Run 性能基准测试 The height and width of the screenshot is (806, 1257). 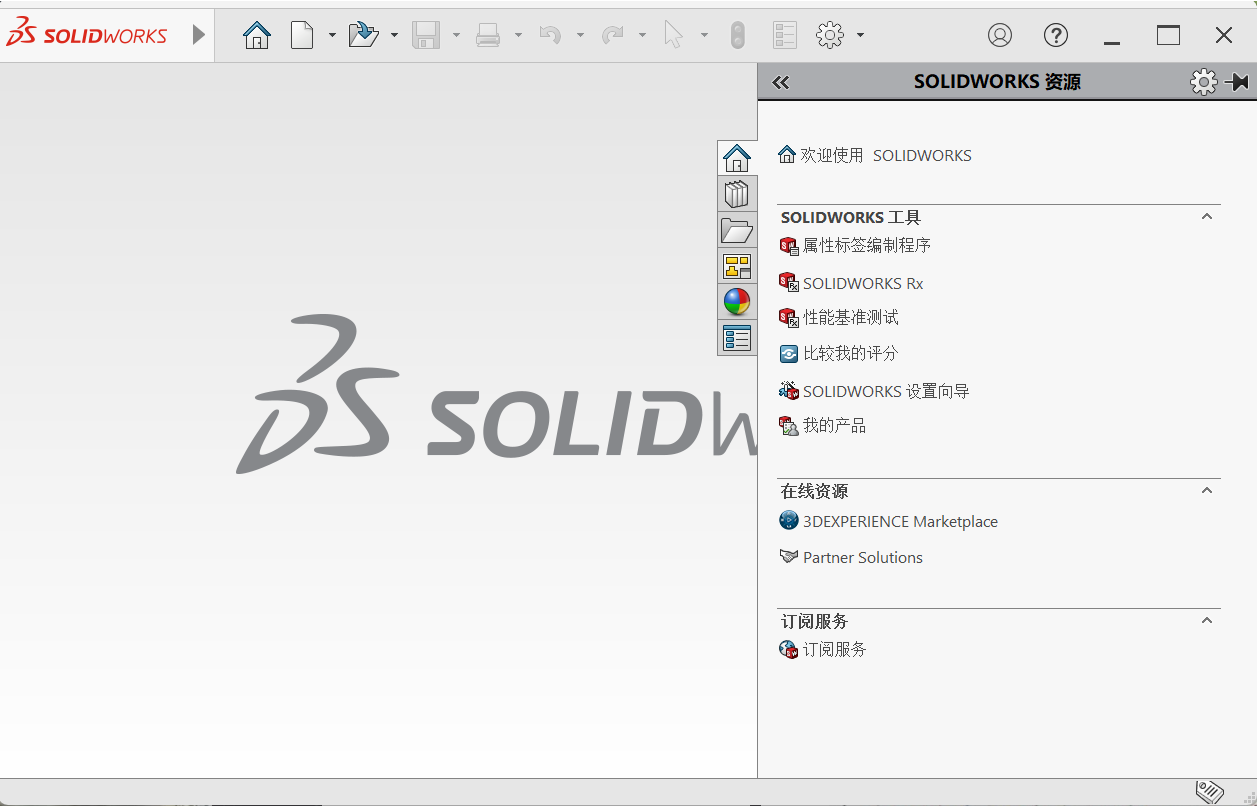tap(839, 317)
